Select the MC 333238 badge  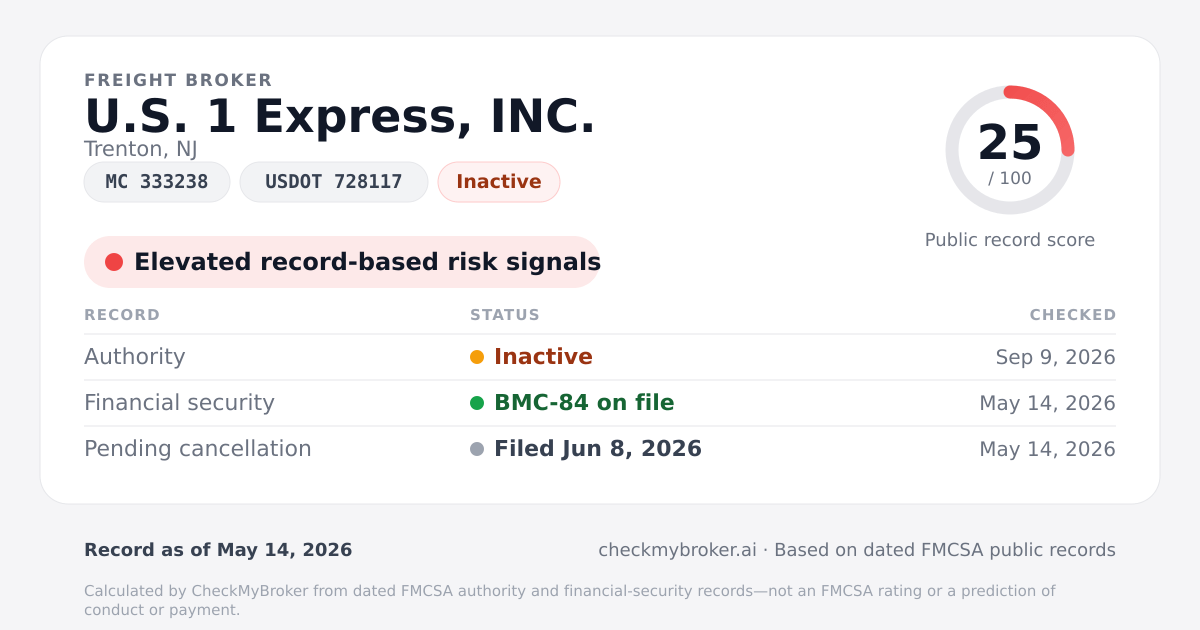pos(157,182)
